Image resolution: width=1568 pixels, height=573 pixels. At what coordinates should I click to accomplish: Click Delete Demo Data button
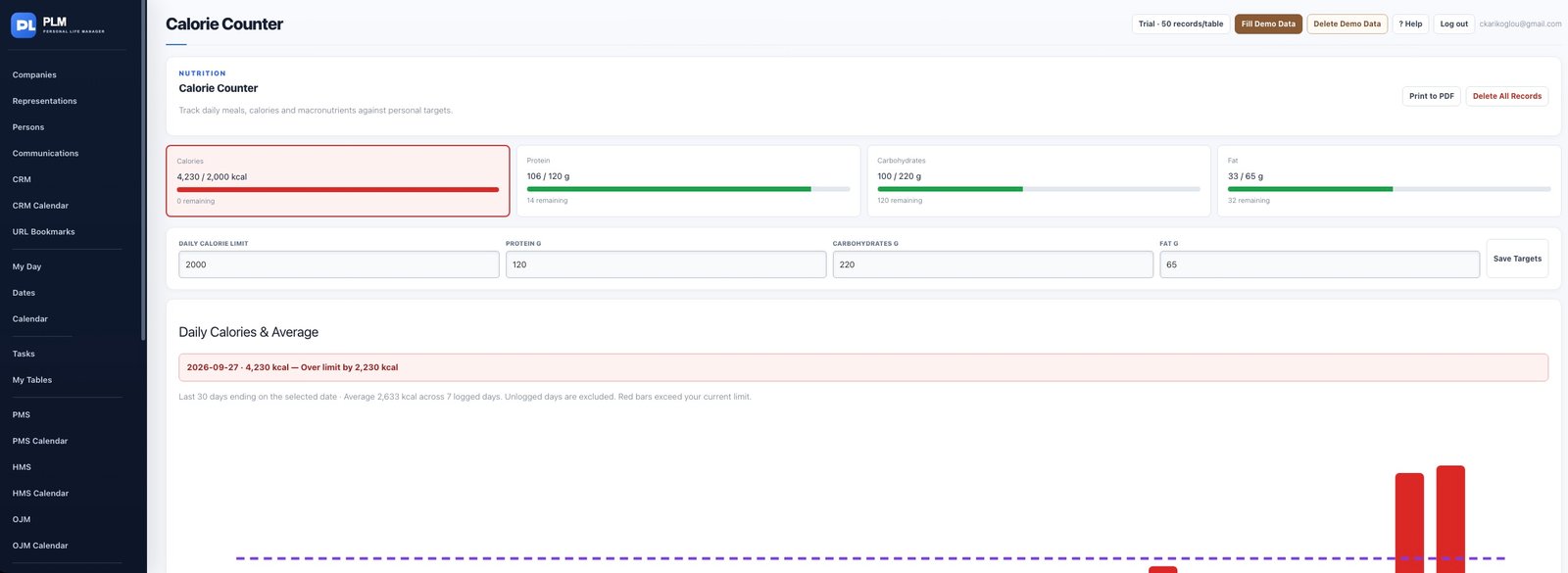click(x=1347, y=24)
